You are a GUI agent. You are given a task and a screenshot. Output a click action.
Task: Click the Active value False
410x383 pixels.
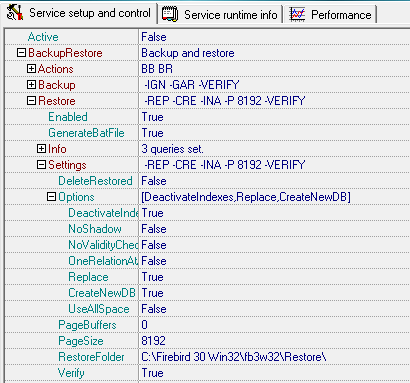(x=154, y=37)
